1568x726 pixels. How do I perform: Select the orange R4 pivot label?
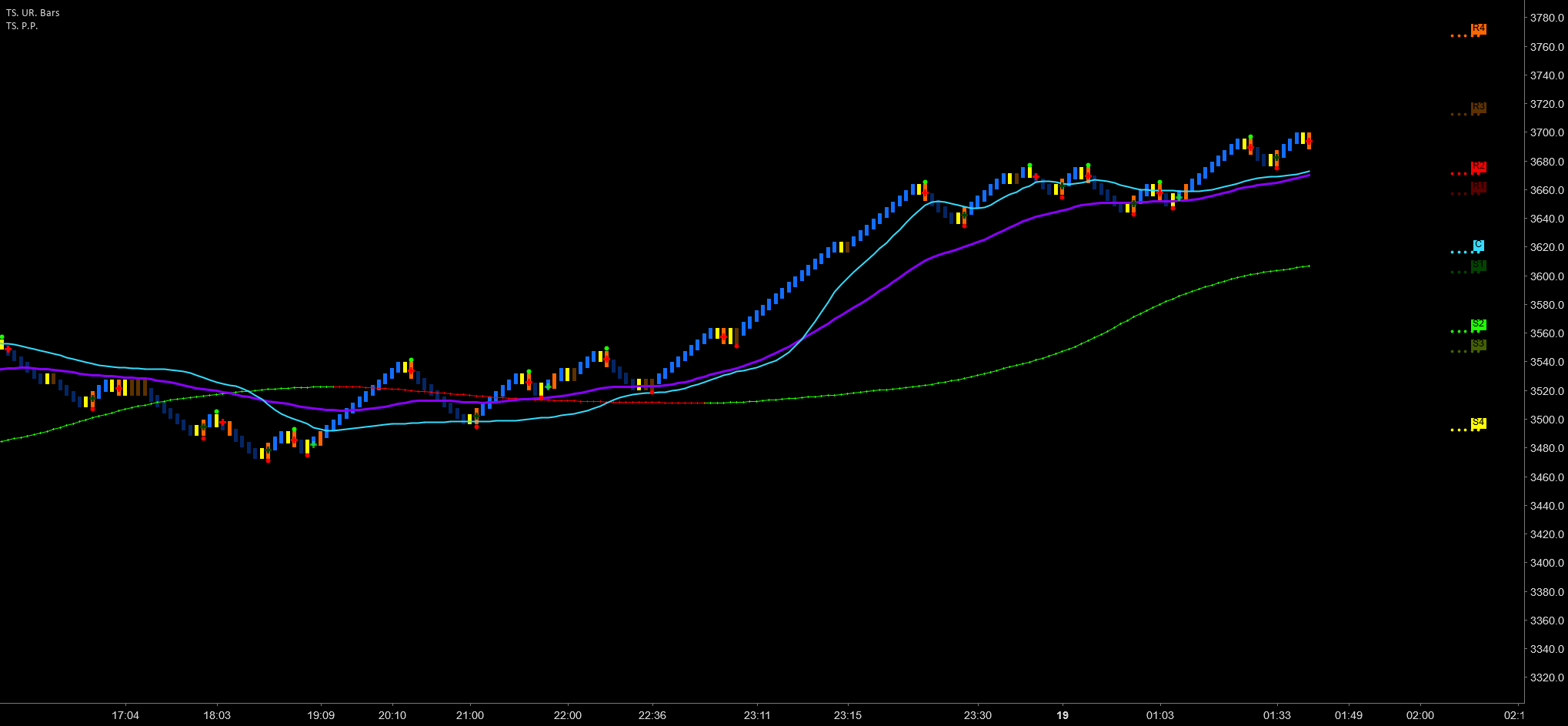tap(1478, 30)
